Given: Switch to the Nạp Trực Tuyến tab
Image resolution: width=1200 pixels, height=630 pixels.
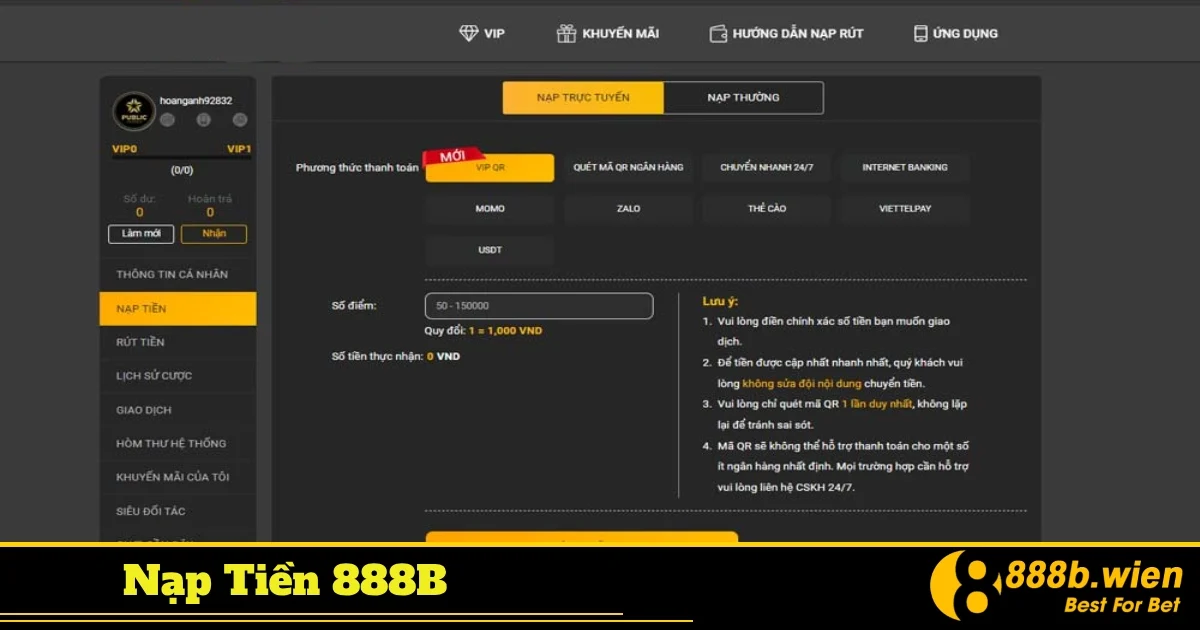Looking at the screenshot, I should tap(583, 98).
